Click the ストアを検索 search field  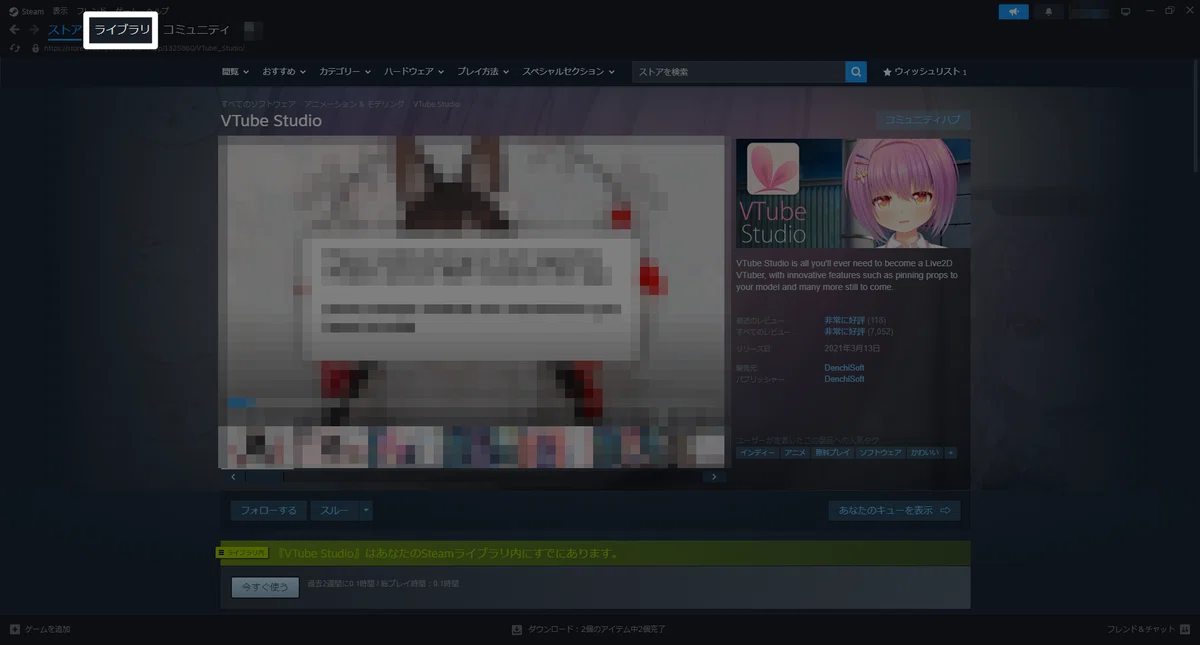click(x=738, y=72)
